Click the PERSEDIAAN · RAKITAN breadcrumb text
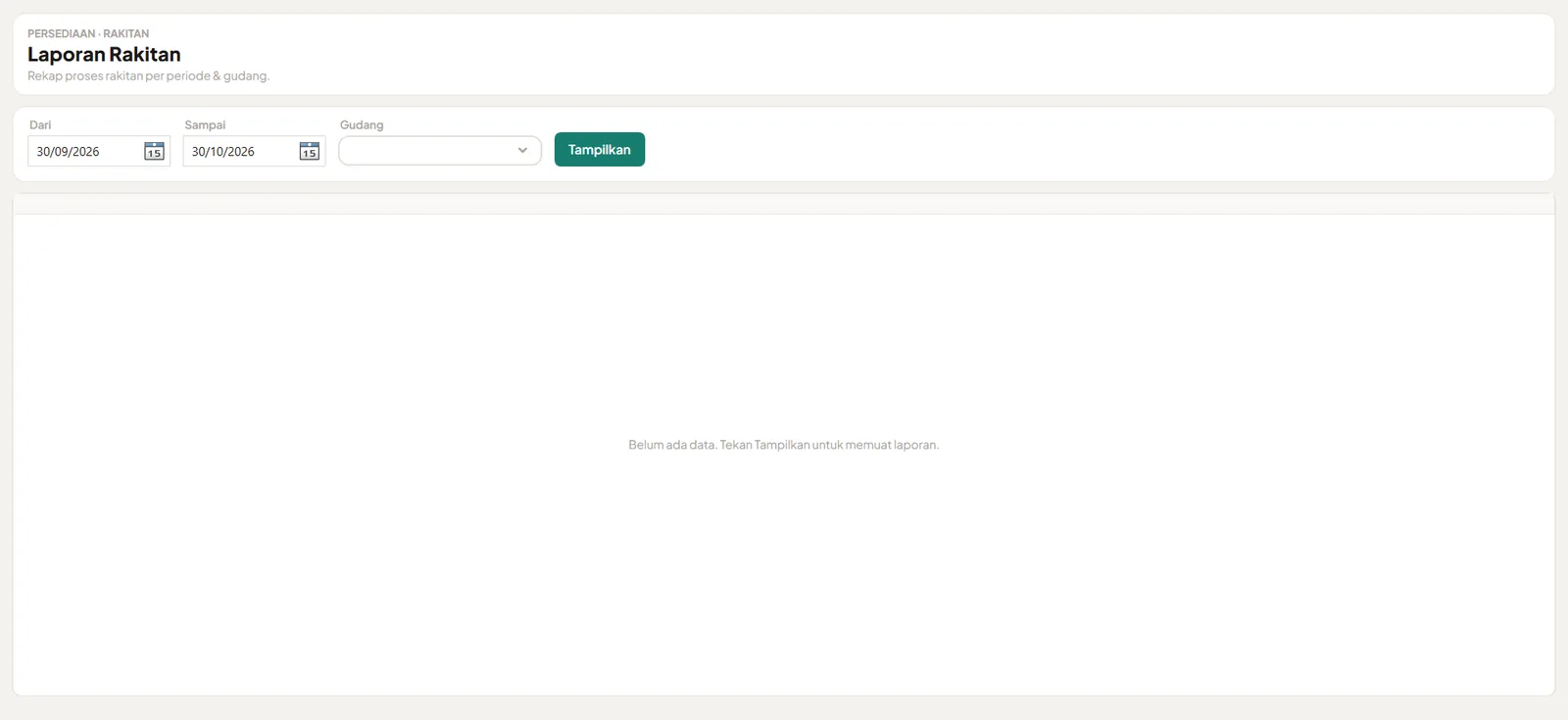The image size is (1568, 720). tap(88, 33)
